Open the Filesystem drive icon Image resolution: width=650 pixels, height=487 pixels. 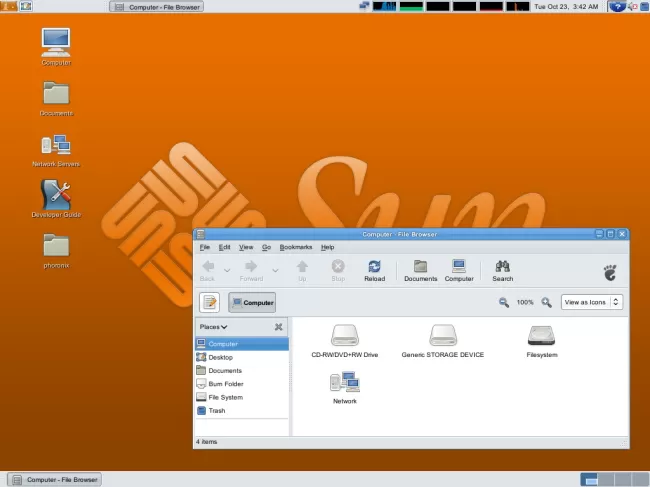coord(541,337)
